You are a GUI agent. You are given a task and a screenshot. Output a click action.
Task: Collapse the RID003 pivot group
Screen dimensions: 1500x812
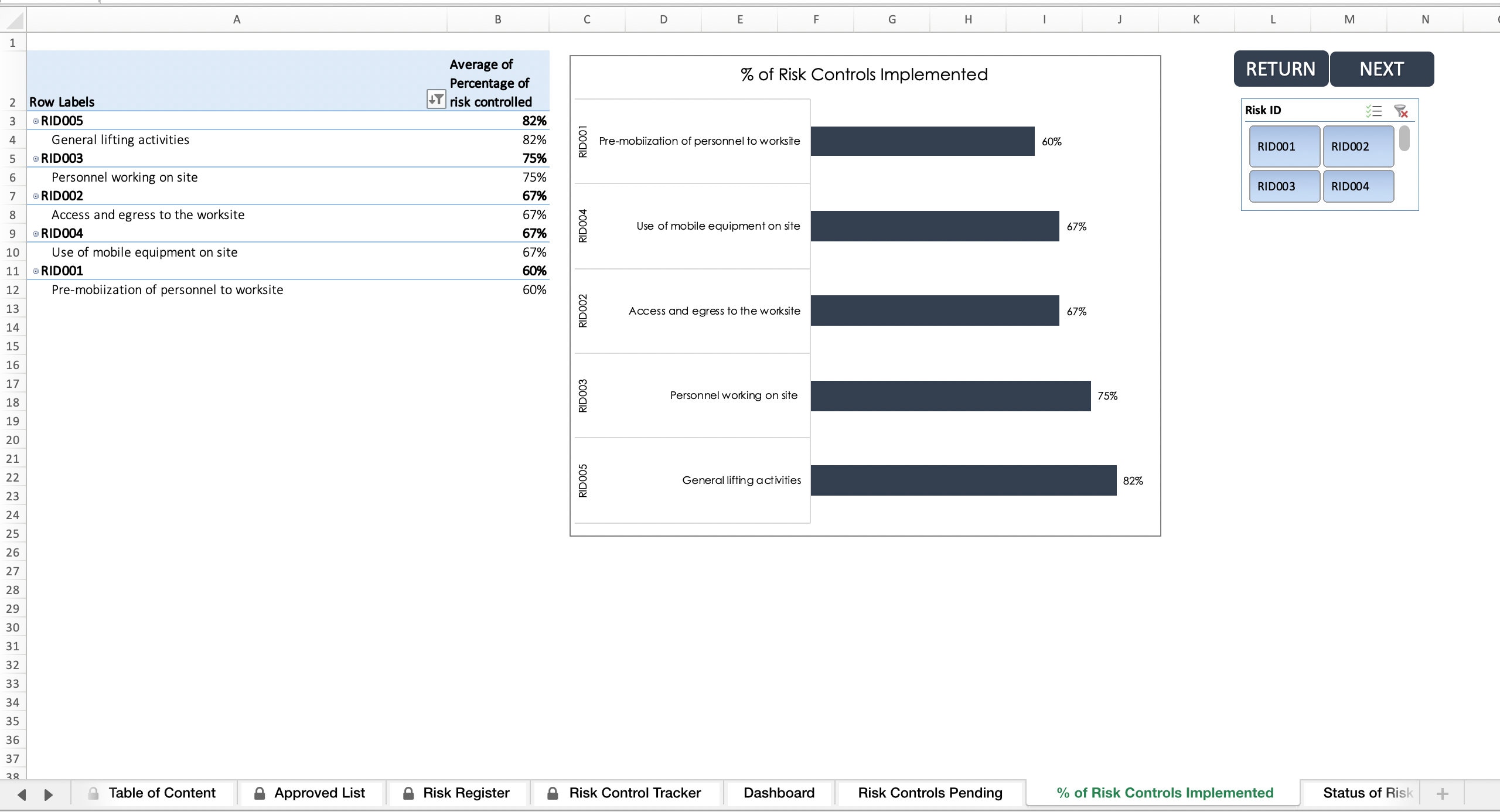coord(35,158)
